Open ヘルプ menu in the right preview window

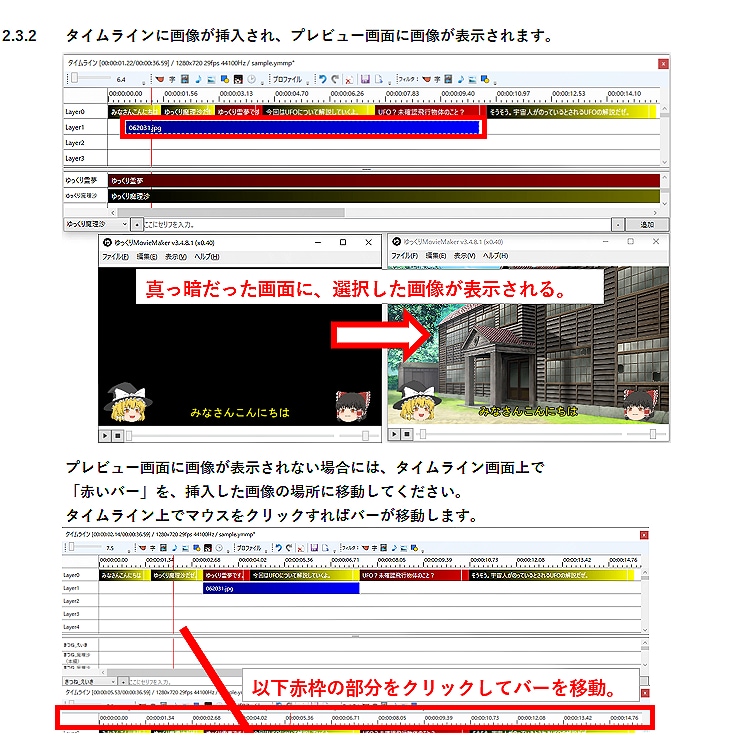(495, 256)
